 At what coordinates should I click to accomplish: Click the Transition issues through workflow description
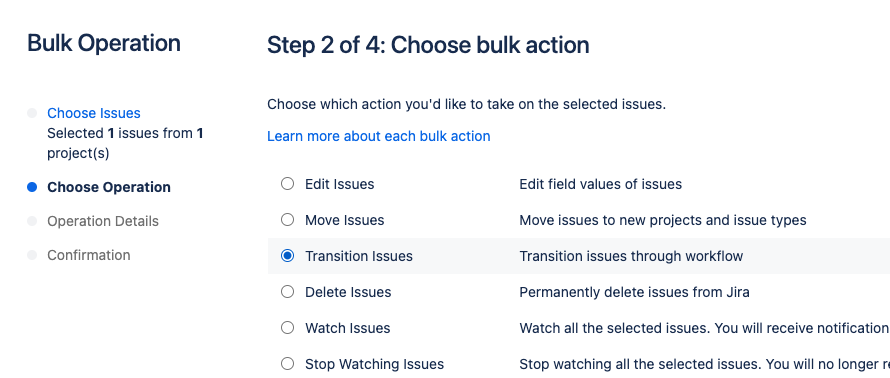[x=631, y=257]
